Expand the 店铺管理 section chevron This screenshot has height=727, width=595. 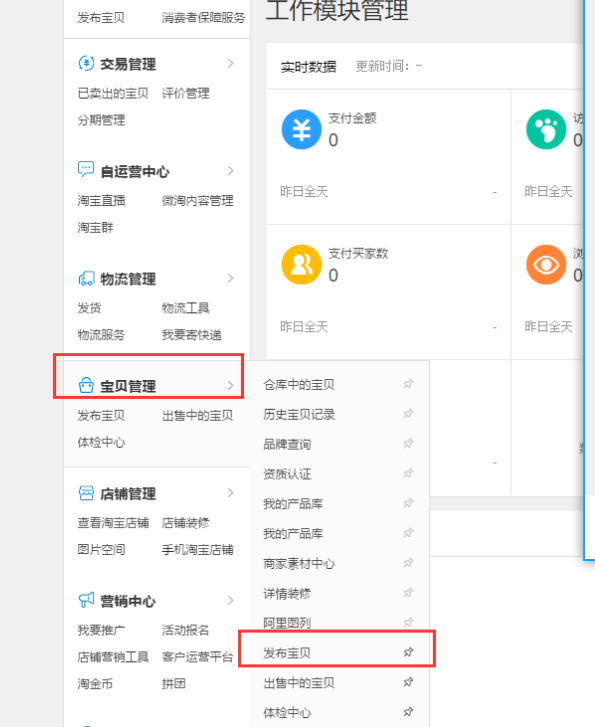(230, 493)
